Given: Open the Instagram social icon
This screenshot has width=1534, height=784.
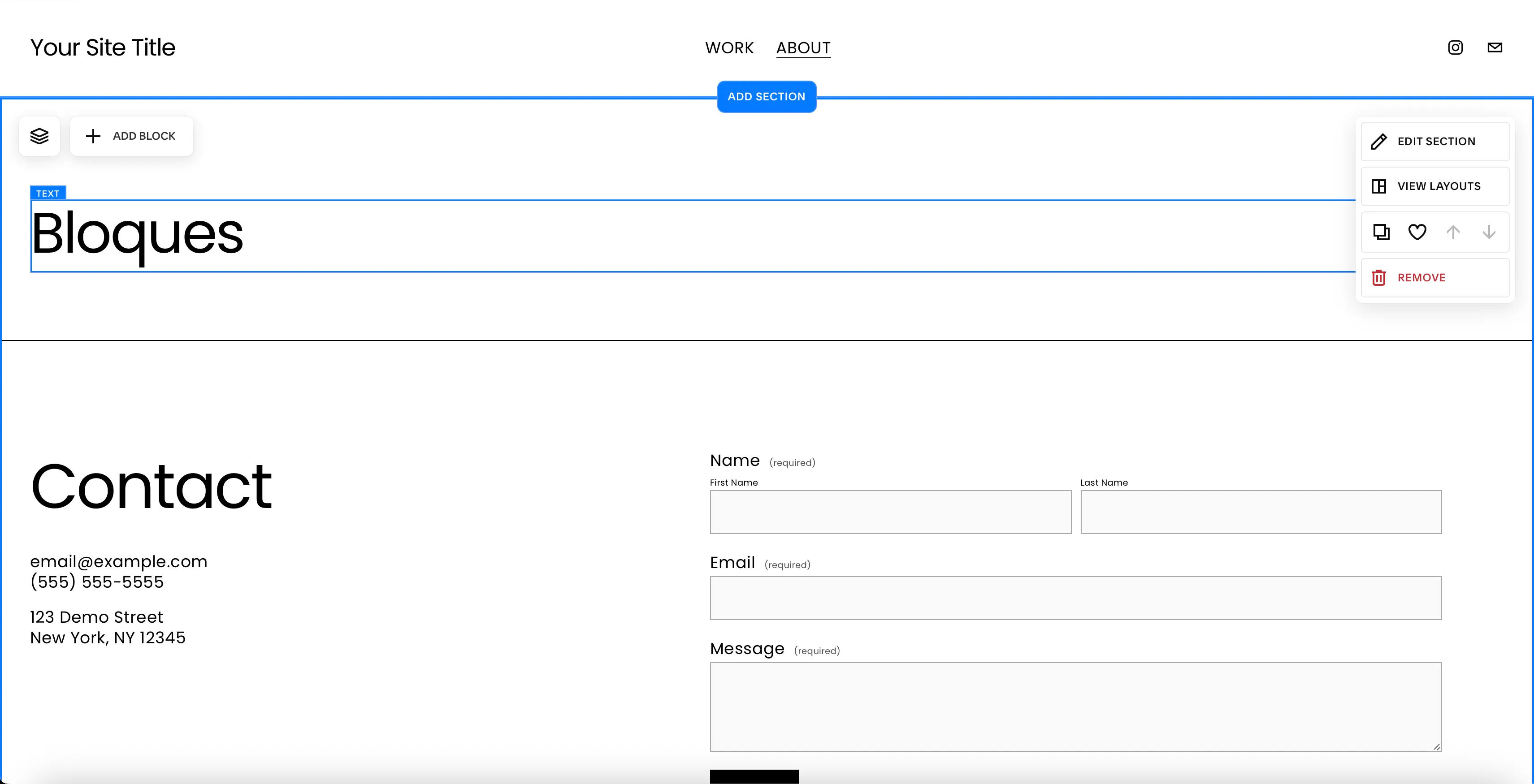Looking at the screenshot, I should (1455, 47).
